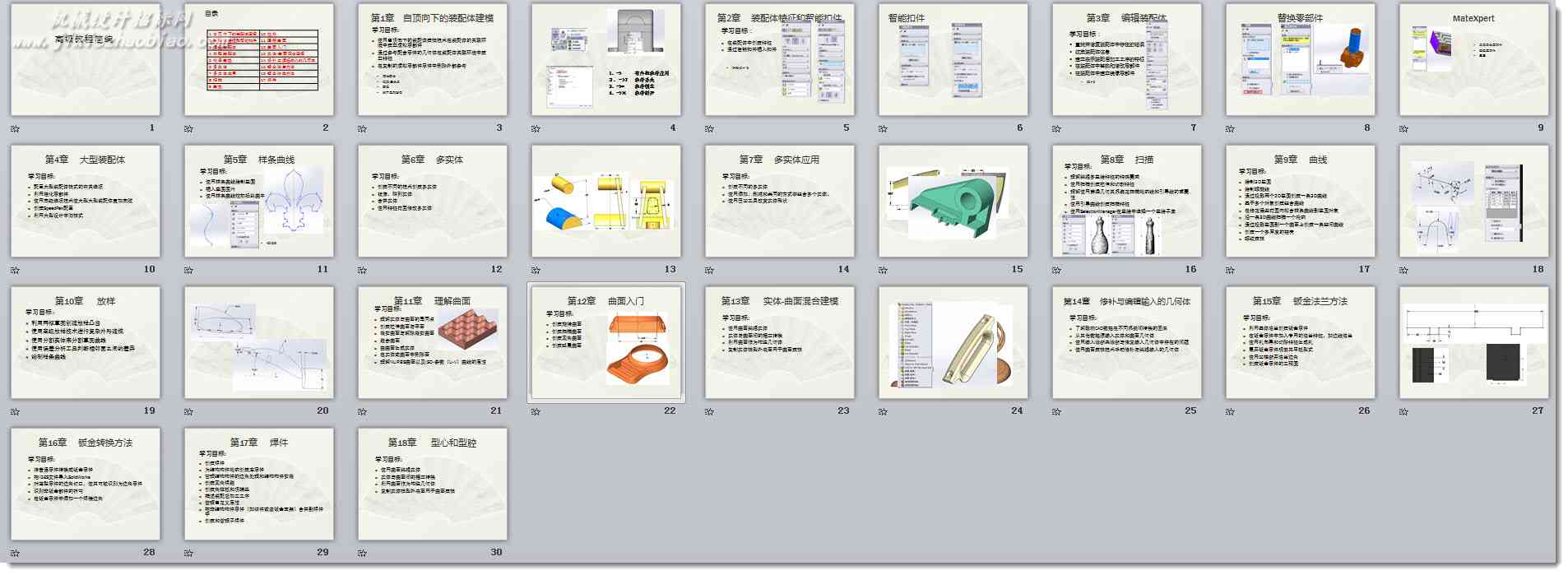Image resolution: width=1568 pixels, height=575 pixels.
Task: Click animation star icon under slide 13
Action: coord(536,271)
